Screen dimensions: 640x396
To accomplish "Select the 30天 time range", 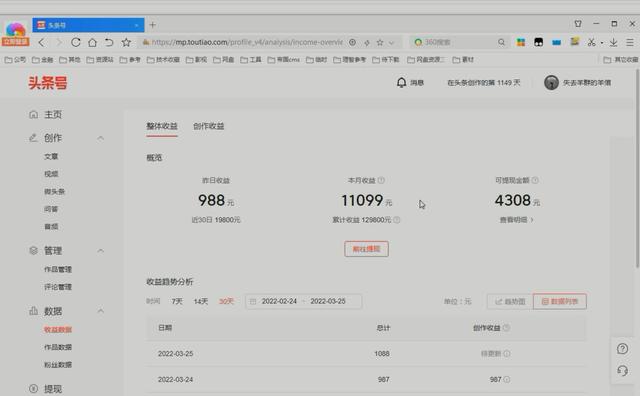I will pyautogui.click(x=226, y=301).
